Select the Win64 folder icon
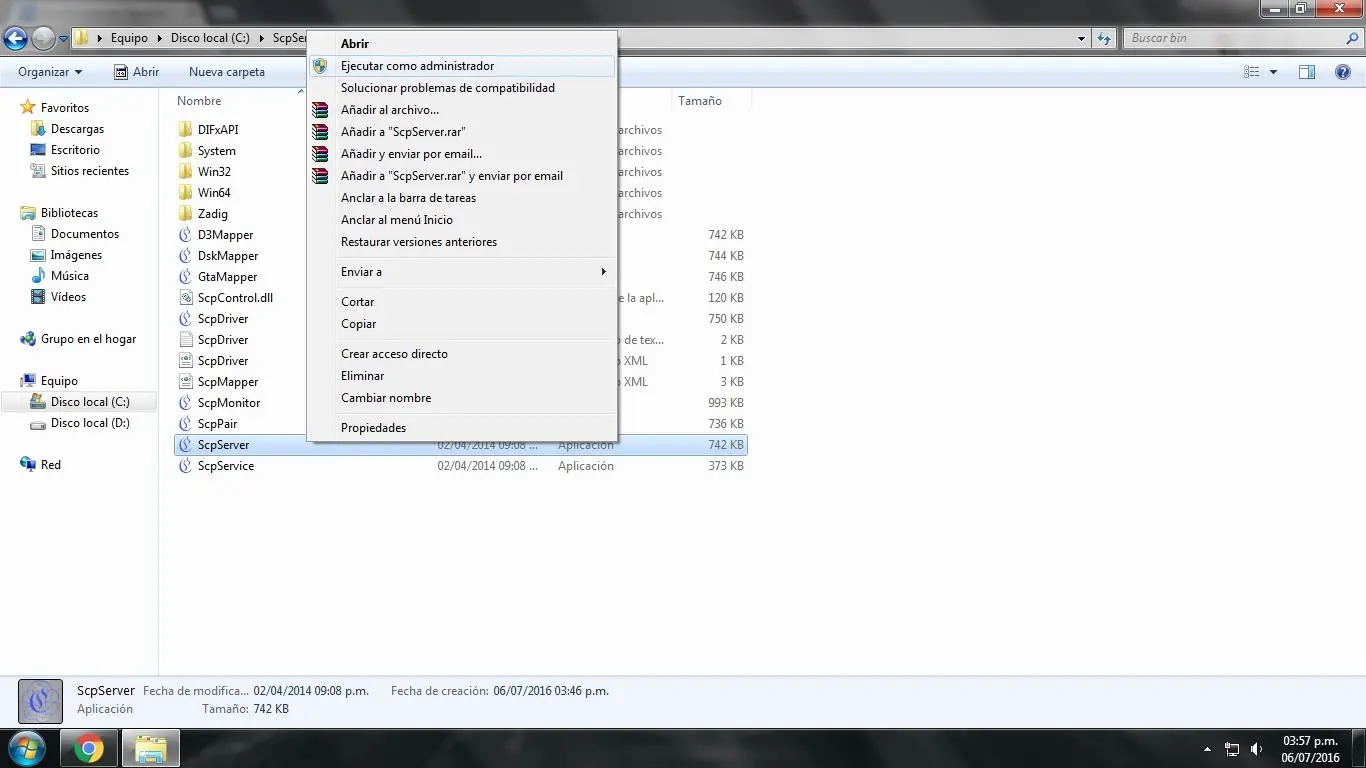Screen dimensions: 1366x768 point(185,193)
